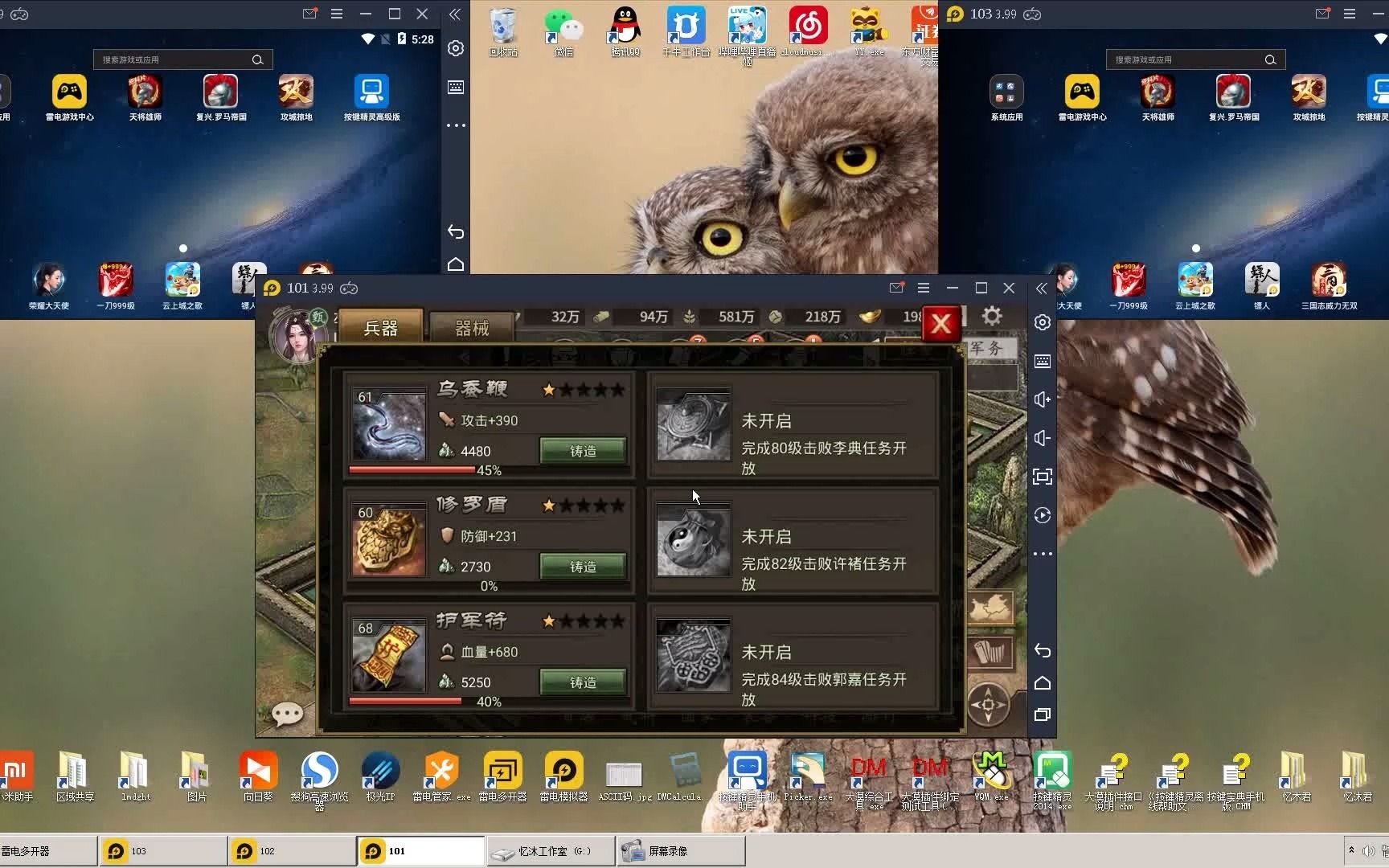Open 系统应用 folder in emulator 103
This screenshot has height=868, width=1389.
point(1006,98)
